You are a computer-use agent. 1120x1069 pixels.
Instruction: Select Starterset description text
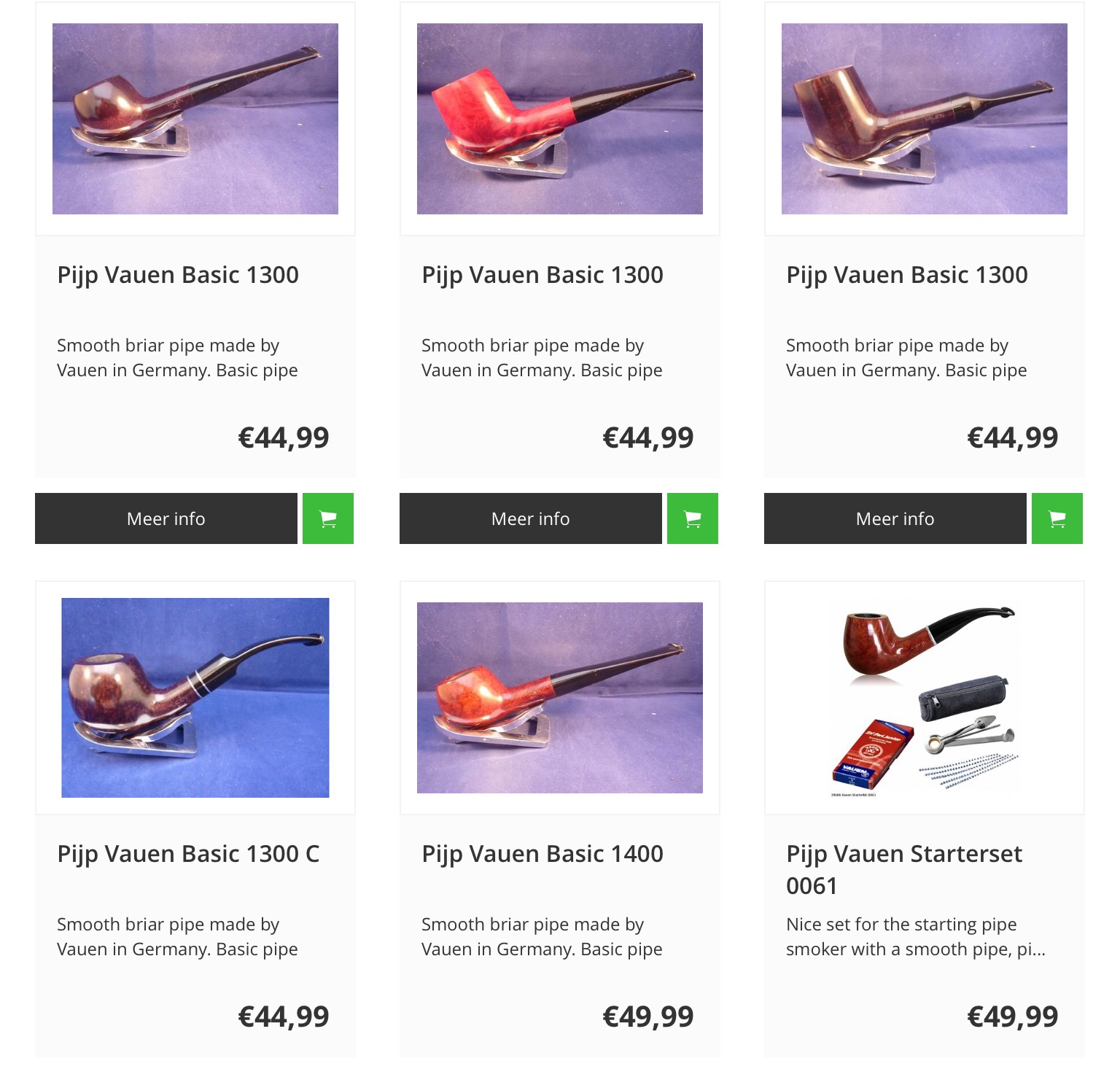(x=916, y=937)
